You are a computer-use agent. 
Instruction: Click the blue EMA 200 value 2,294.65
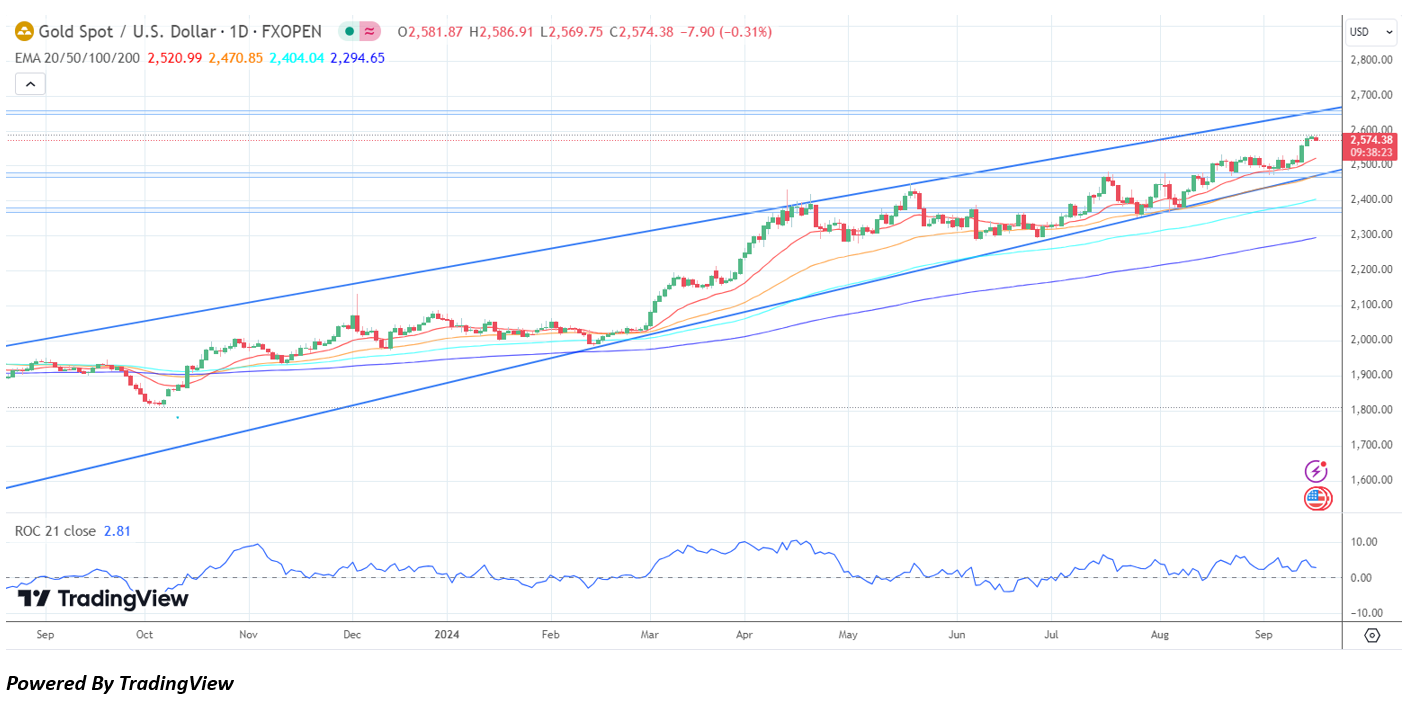[358, 58]
